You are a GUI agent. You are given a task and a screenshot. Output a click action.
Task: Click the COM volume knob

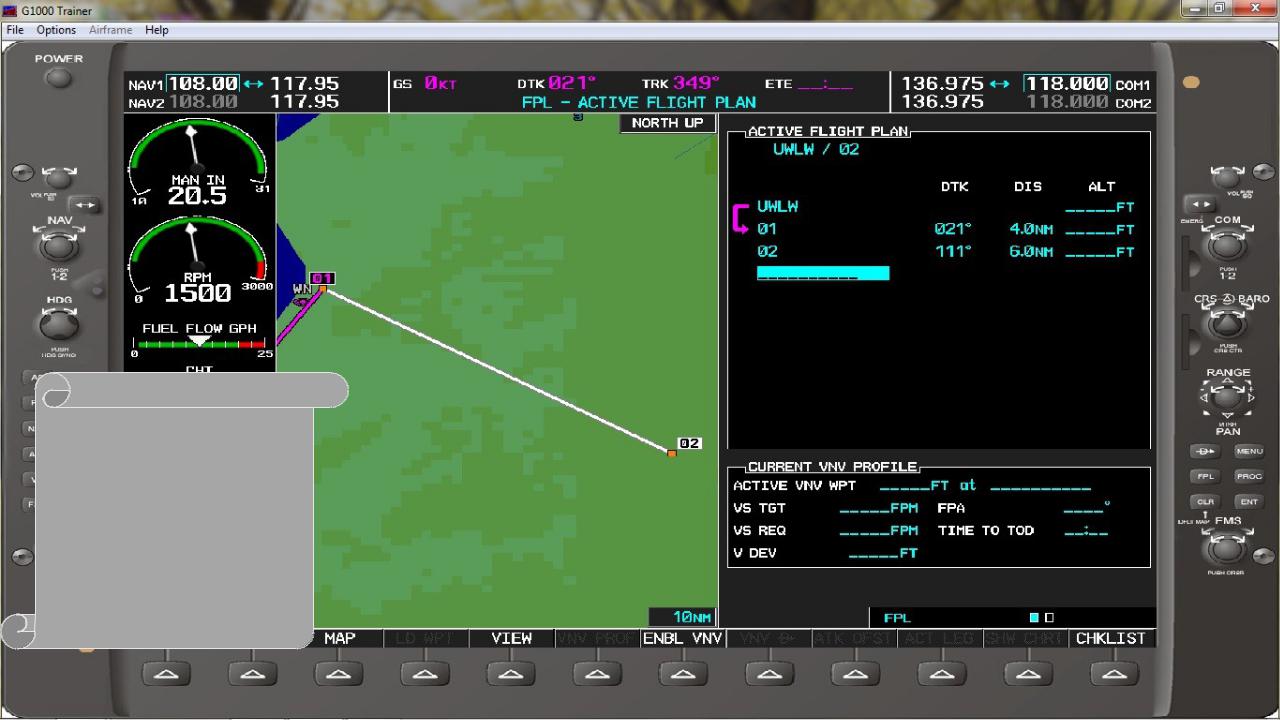click(1227, 177)
